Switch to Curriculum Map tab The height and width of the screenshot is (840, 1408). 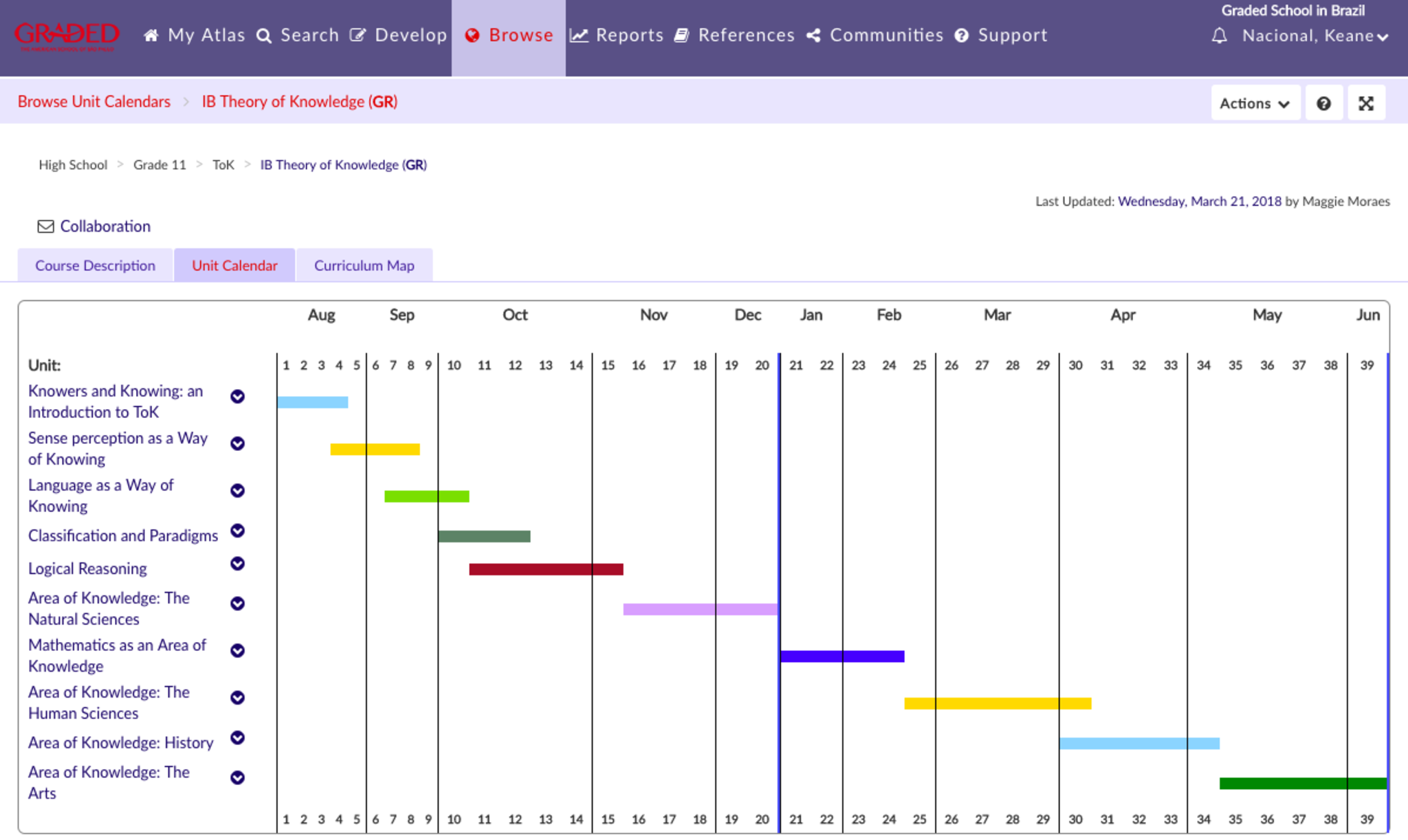[364, 265]
